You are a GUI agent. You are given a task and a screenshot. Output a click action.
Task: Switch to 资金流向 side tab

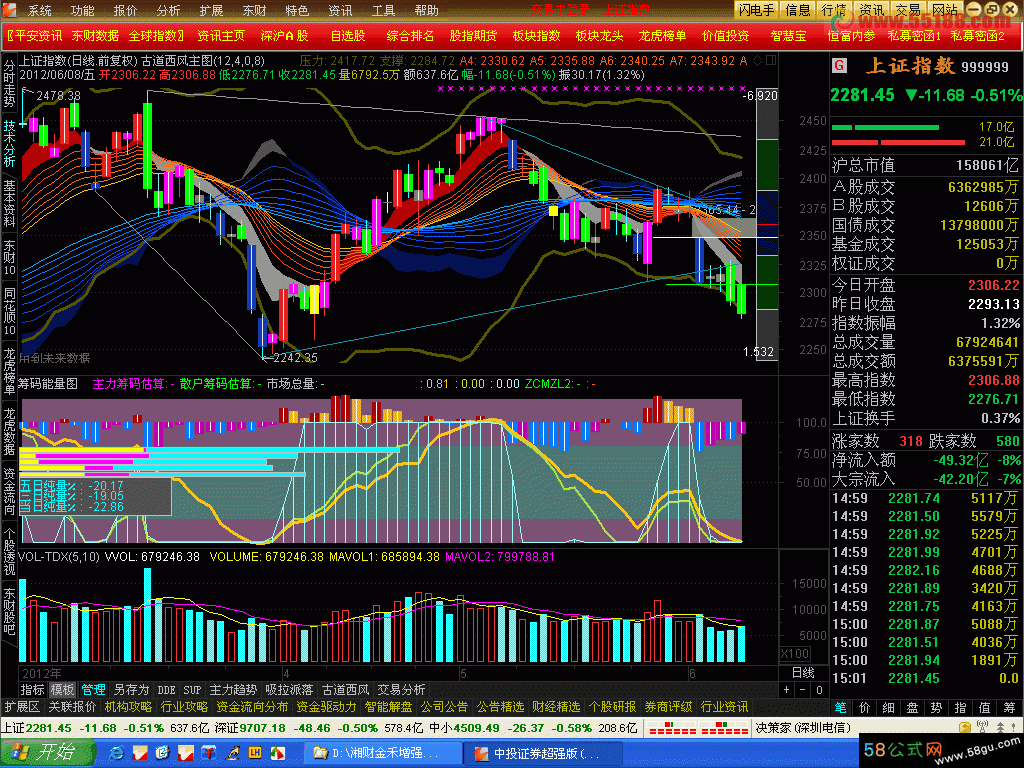coord(9,491)
